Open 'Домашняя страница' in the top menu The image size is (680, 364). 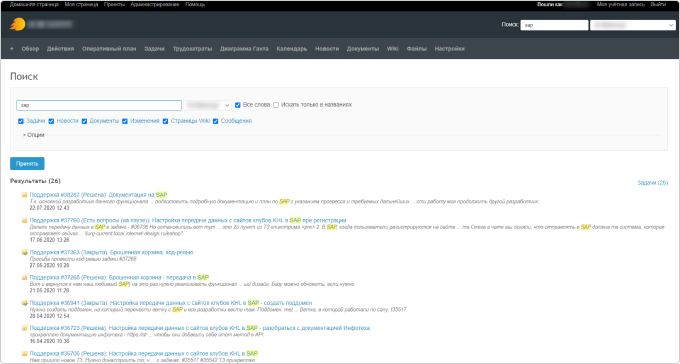coord(34,4)
